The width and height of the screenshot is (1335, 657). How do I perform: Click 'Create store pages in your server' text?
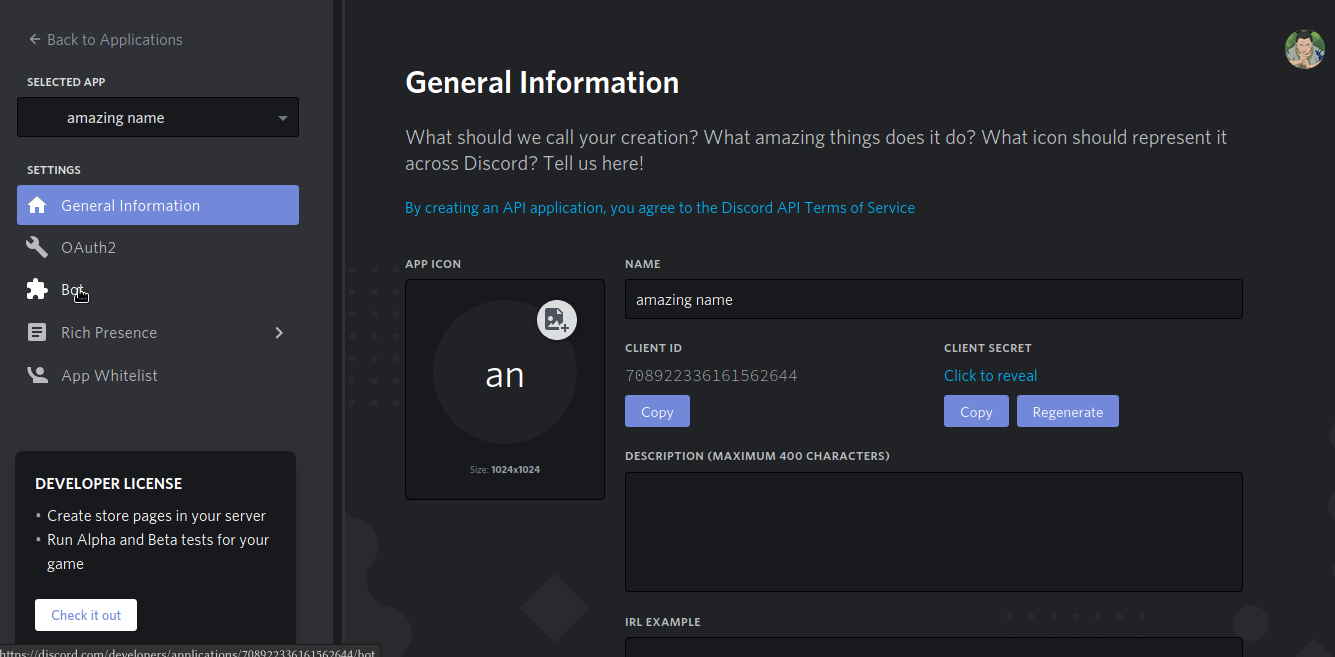tap(157, 516)
